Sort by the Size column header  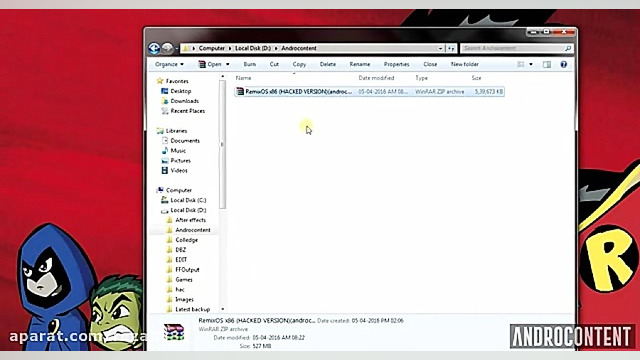point(476,78)
